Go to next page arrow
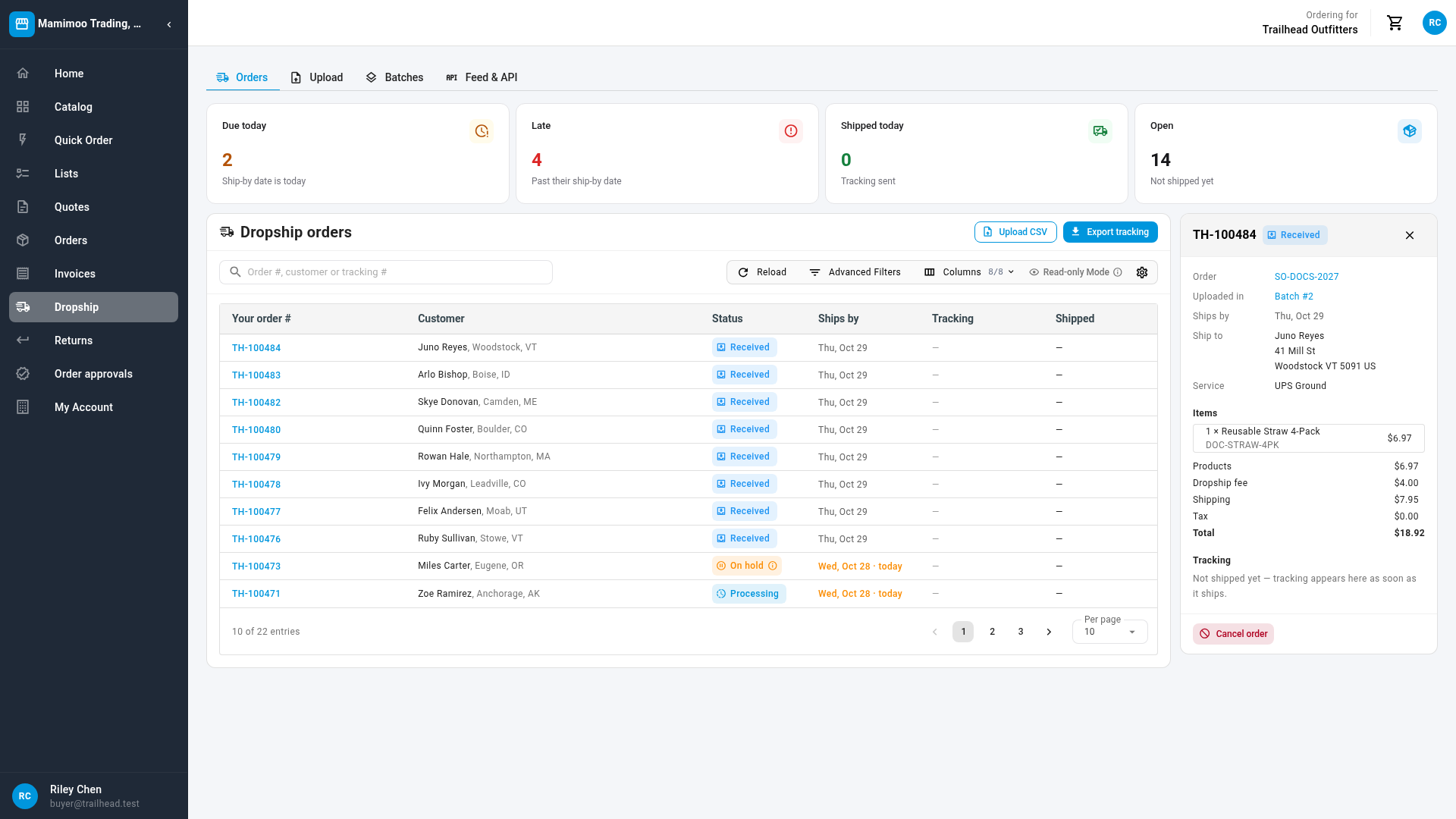 coord(1049,632)
